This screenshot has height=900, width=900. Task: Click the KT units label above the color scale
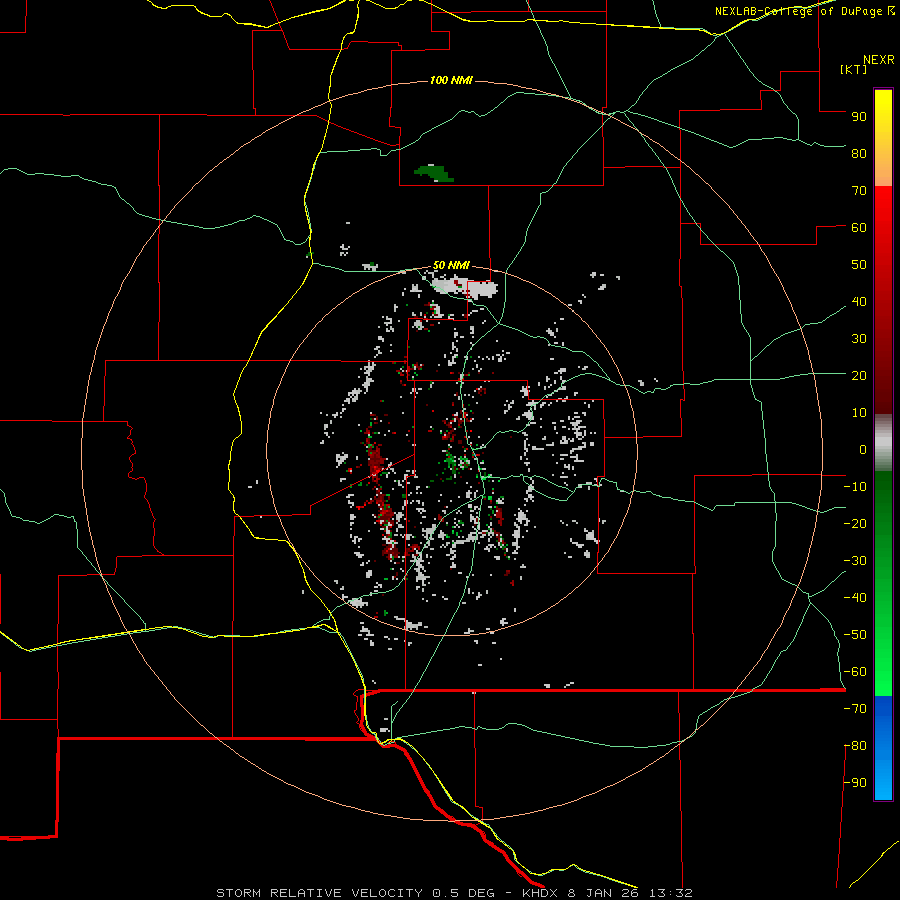pyautogui.click(x=853, y=69)
